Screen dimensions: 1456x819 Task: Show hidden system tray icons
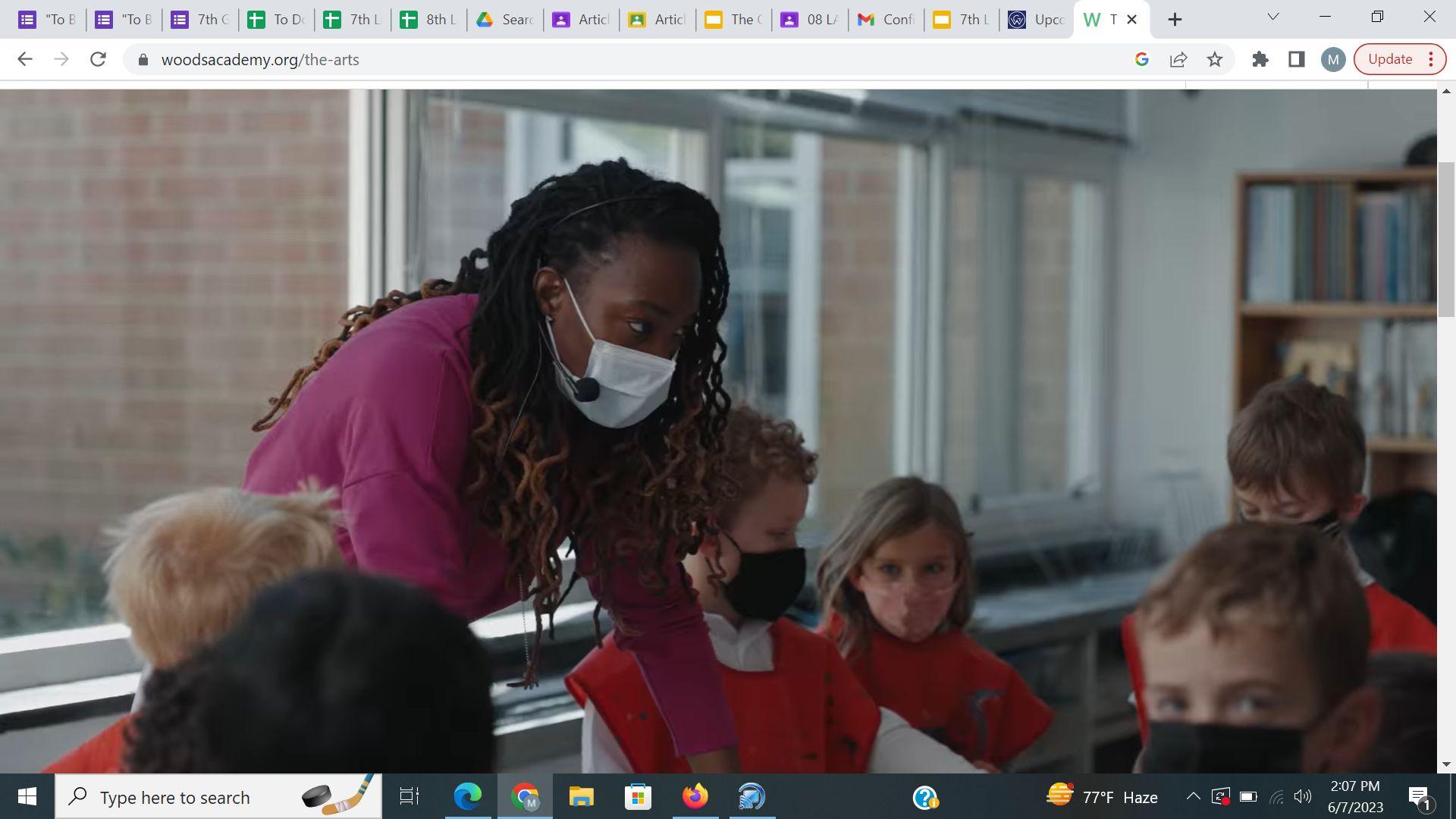click(1193, 796)
